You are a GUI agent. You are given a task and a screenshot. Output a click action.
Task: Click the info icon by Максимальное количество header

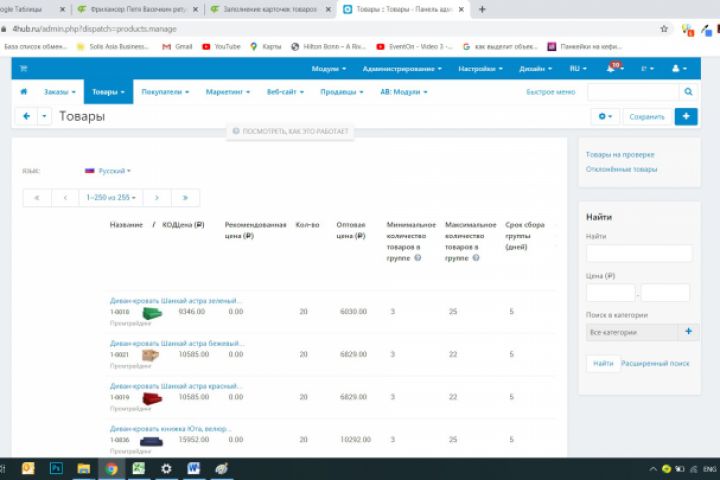[476, 258]
